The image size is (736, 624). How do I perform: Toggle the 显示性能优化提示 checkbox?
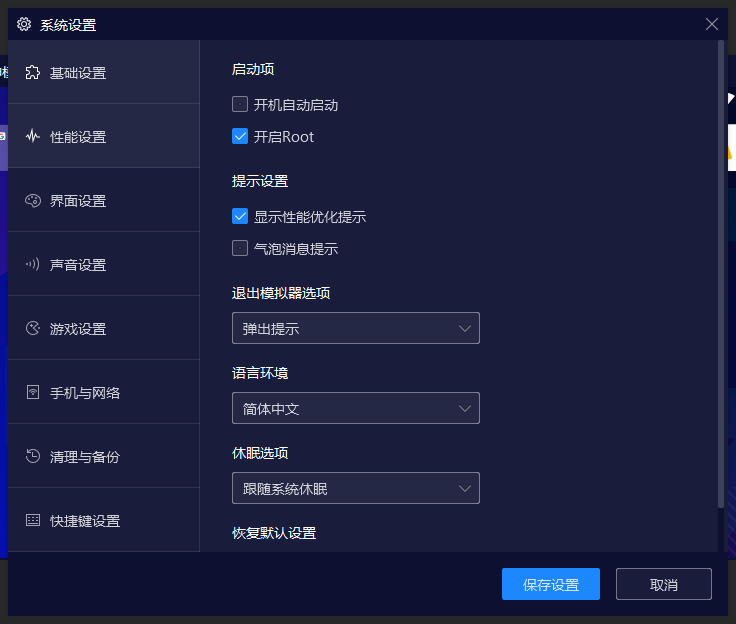(240, 216)
